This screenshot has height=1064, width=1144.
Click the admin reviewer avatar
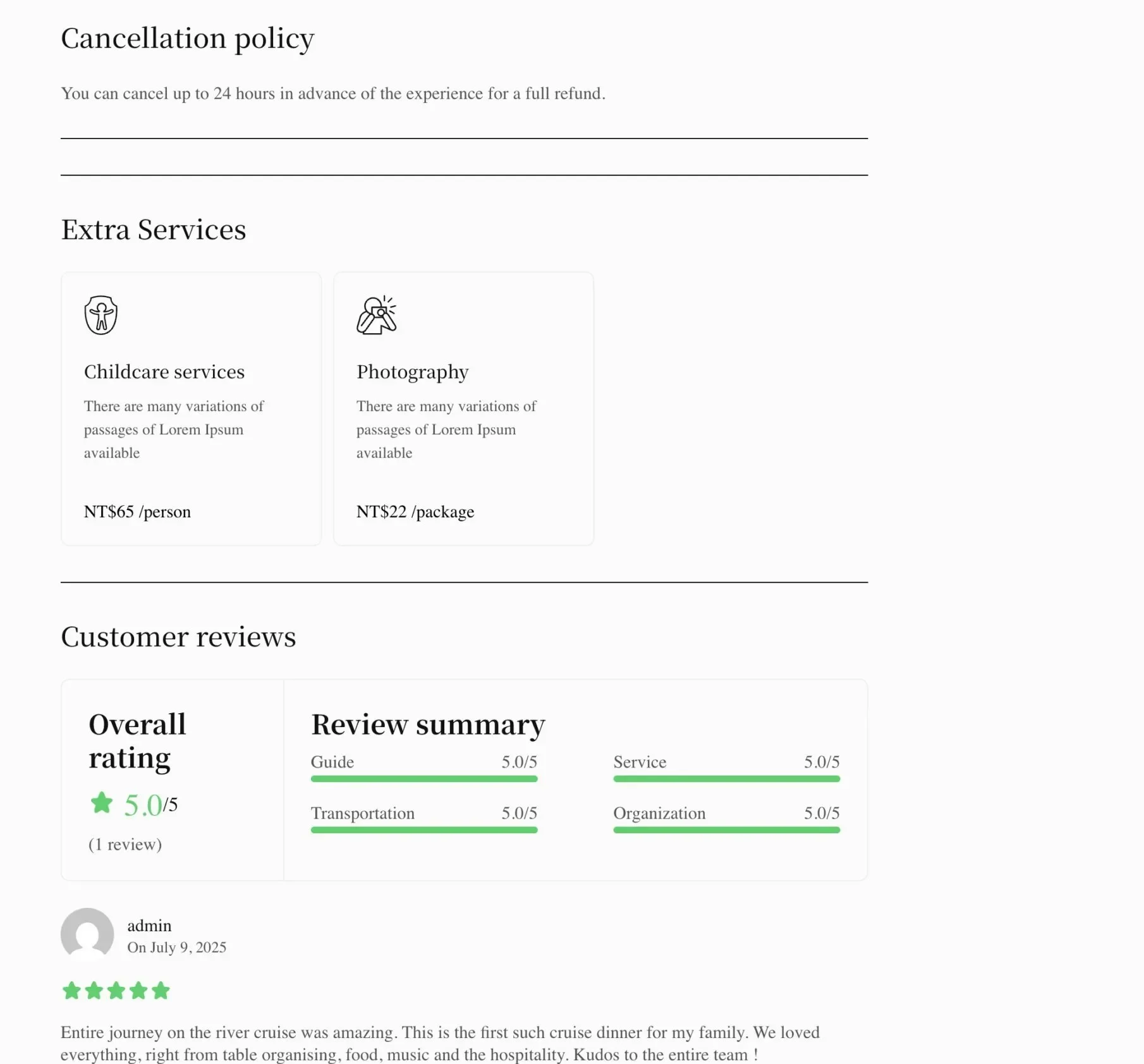(87, 934)
